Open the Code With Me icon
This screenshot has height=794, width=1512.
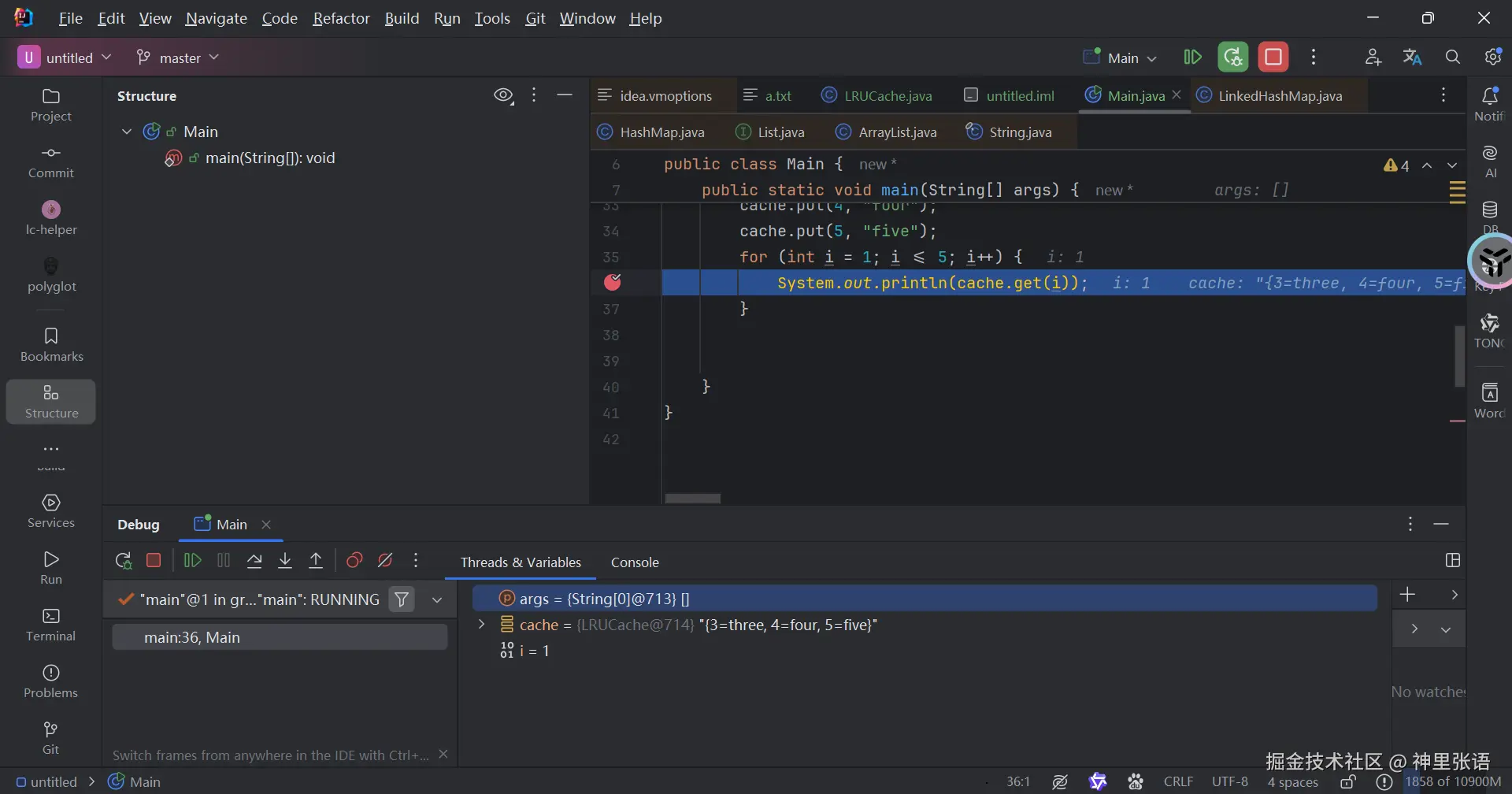1373,58
